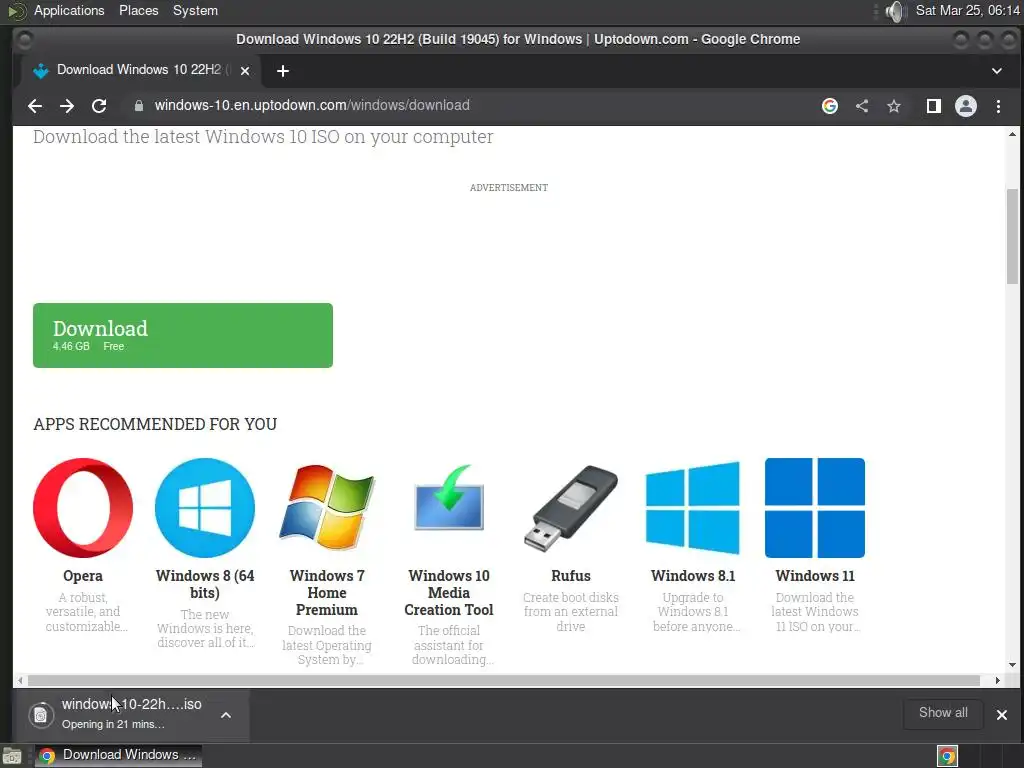Image resolution: width=1024 pixels, height=768 pixels.
Task: Open the Rufus USB drive icon
Action: (571, 508)
